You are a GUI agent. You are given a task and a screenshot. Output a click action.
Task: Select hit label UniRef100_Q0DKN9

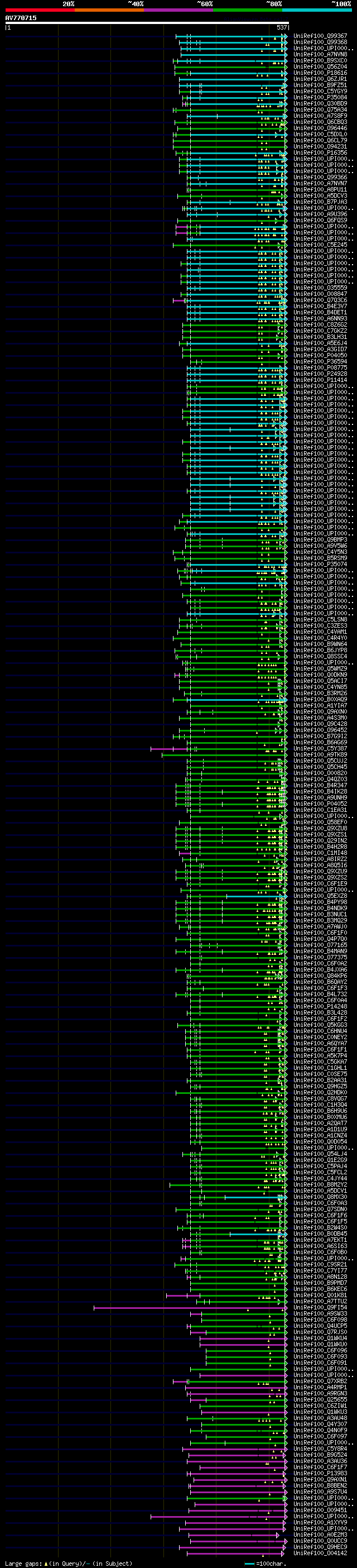point(320,675)
